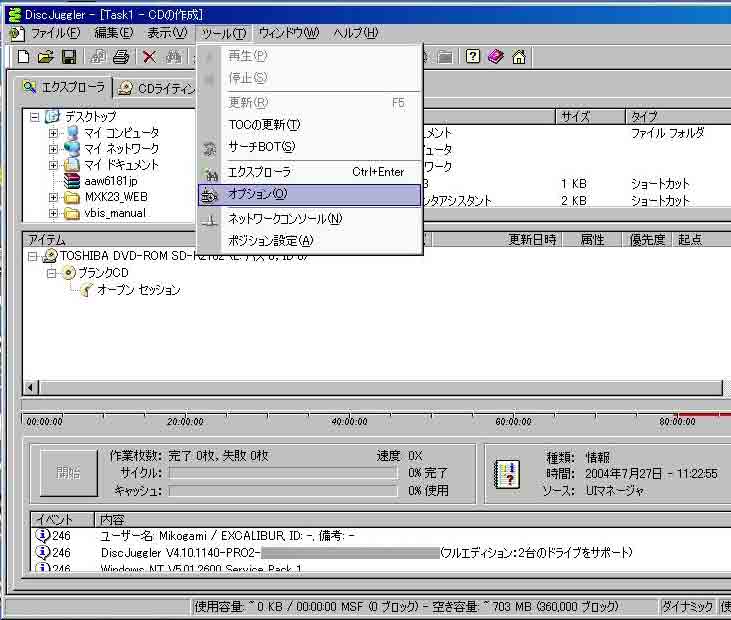Expand the マイ ドキュメント node
731x620 pixels.
point(53,165)
